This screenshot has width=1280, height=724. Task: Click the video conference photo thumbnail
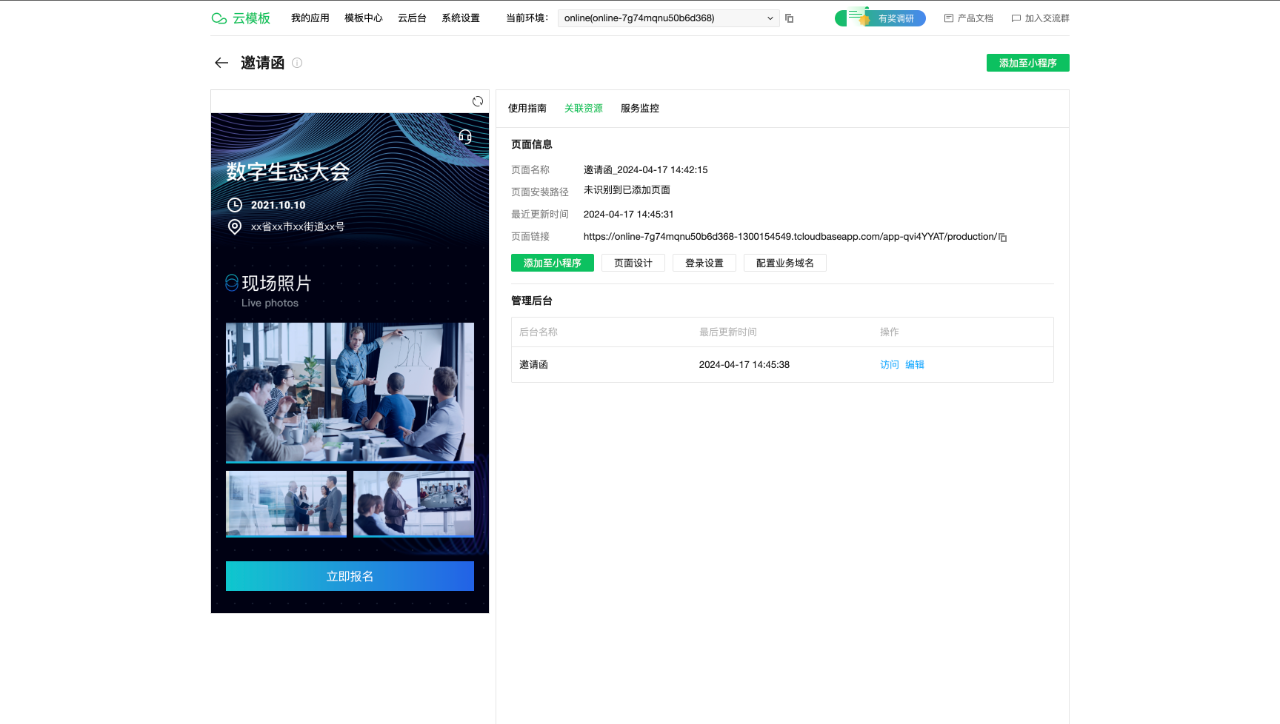pos(413,504)
